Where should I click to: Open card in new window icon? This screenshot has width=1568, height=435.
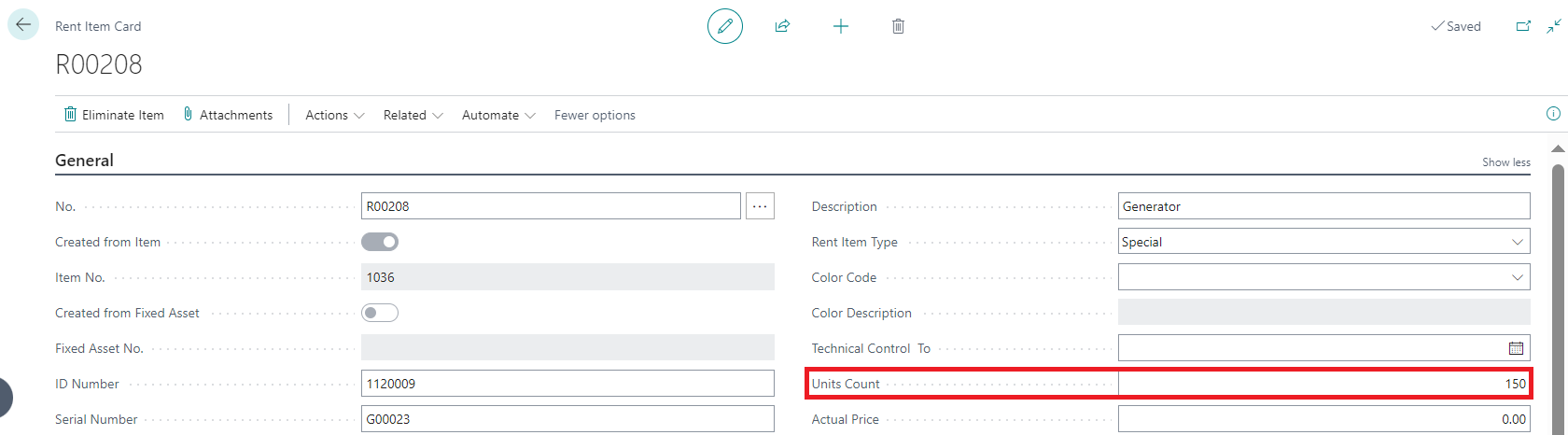click(1523, 26)
